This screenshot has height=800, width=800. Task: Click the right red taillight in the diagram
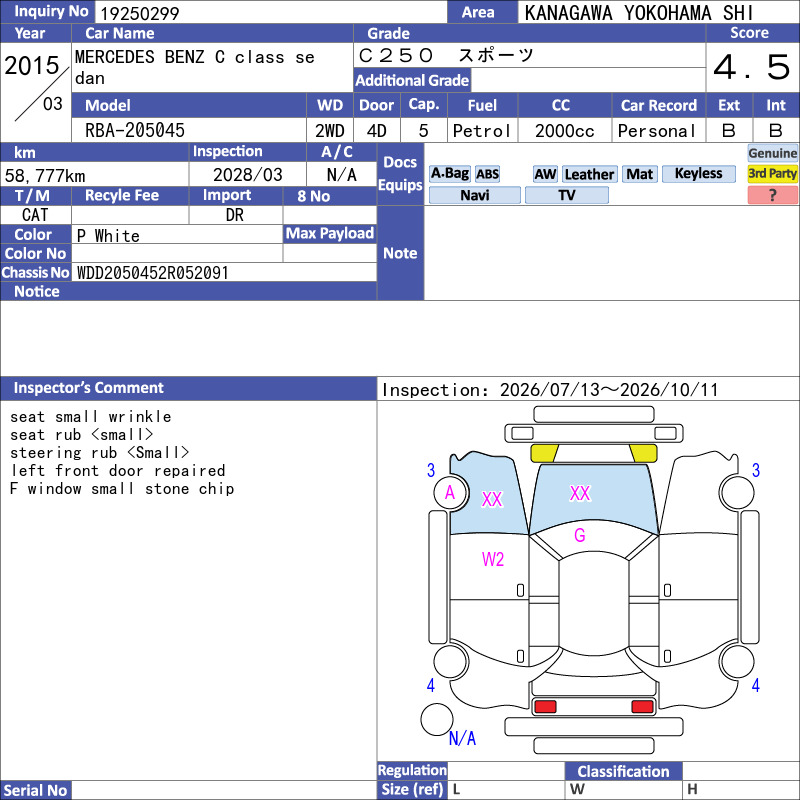coord(642,707)
